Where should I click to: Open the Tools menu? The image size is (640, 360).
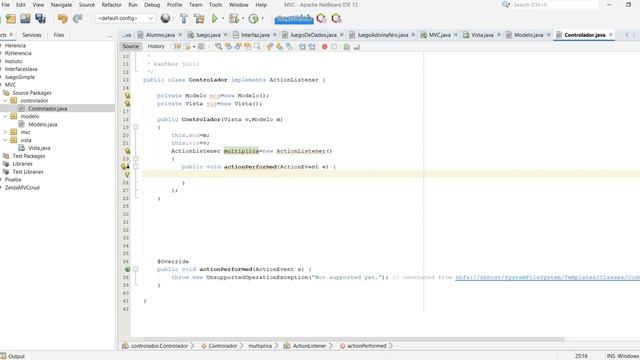click(x=216, y=5)
